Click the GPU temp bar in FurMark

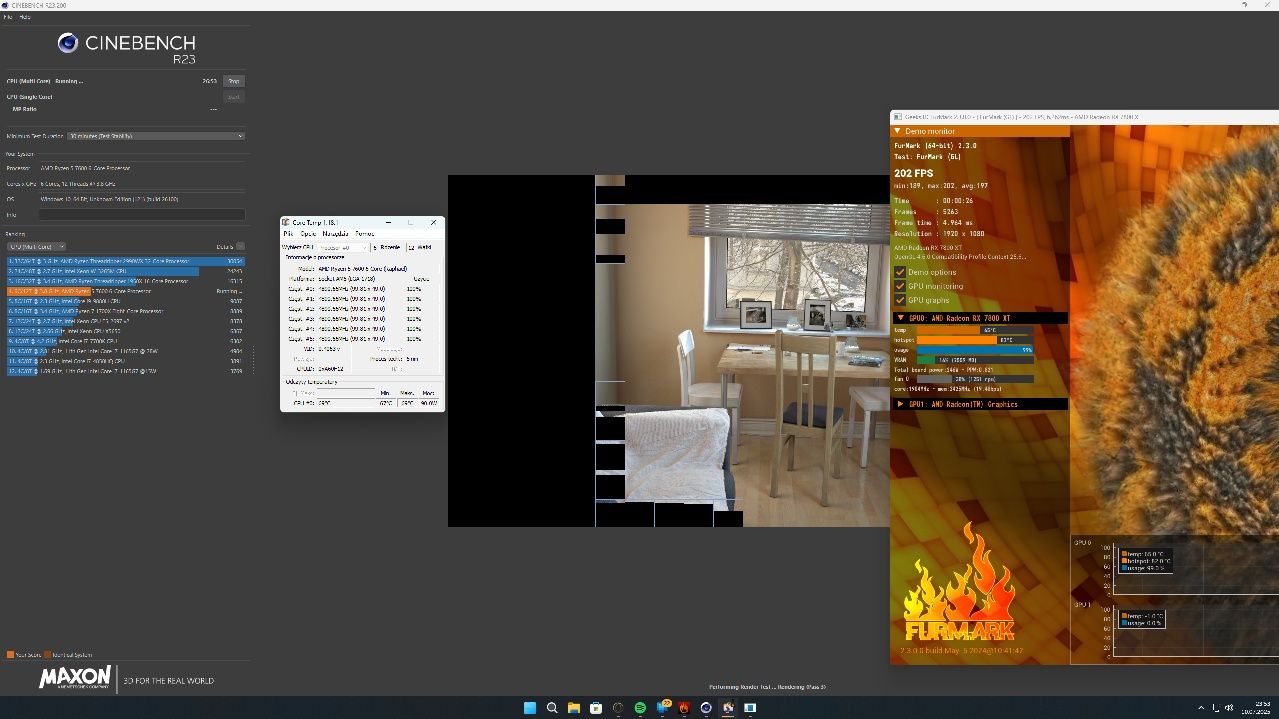[975, 330]
